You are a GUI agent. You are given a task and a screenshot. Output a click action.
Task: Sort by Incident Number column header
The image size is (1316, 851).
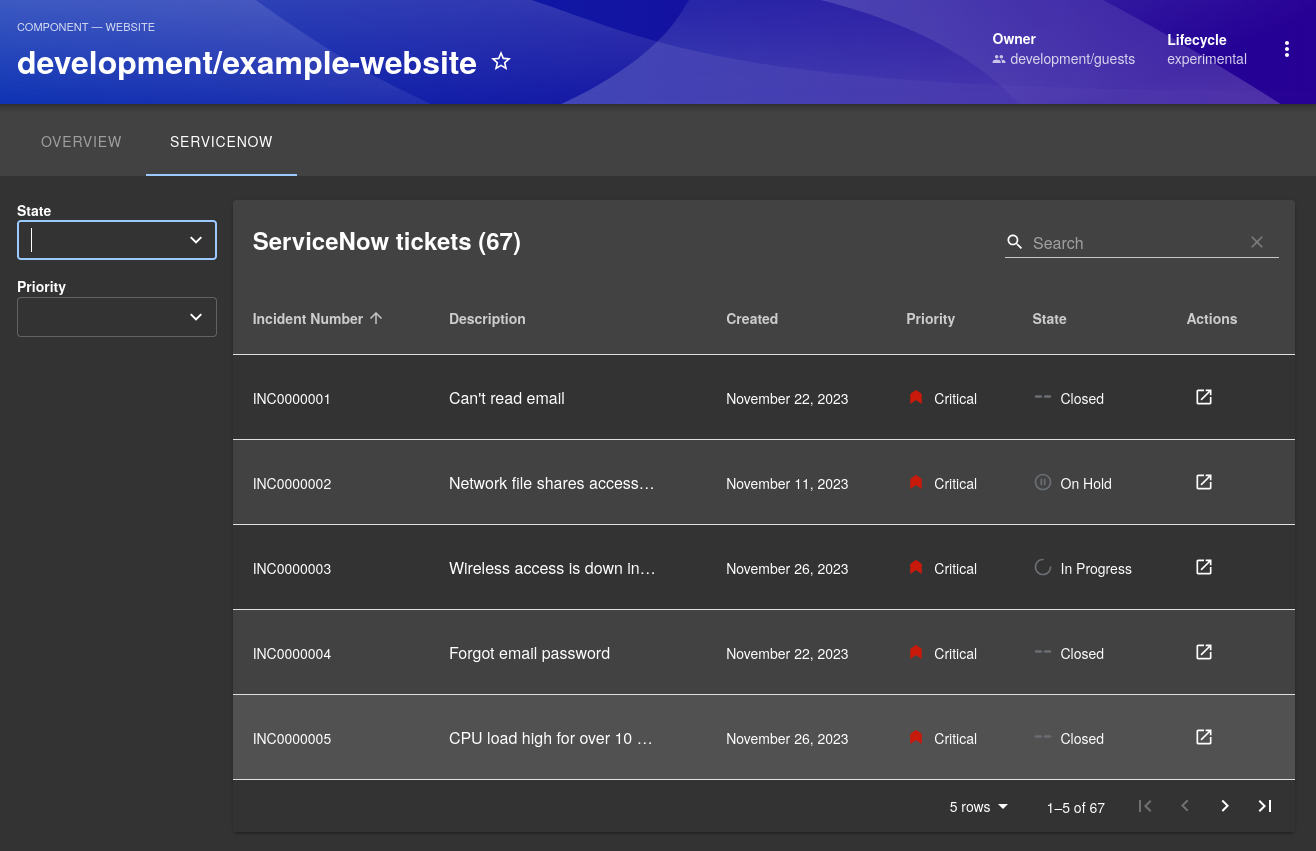(x=308, y=319)
